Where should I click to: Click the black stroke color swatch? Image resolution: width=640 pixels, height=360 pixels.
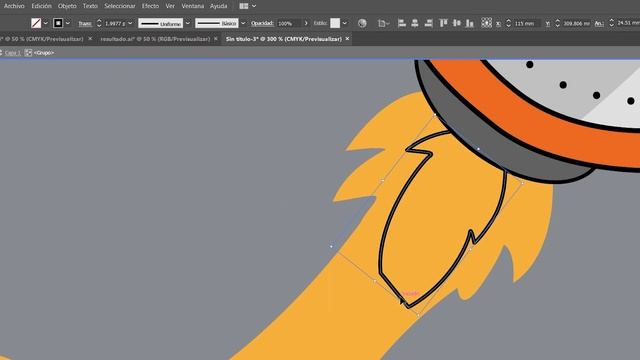pyautogui.click(x=58, y=23)
